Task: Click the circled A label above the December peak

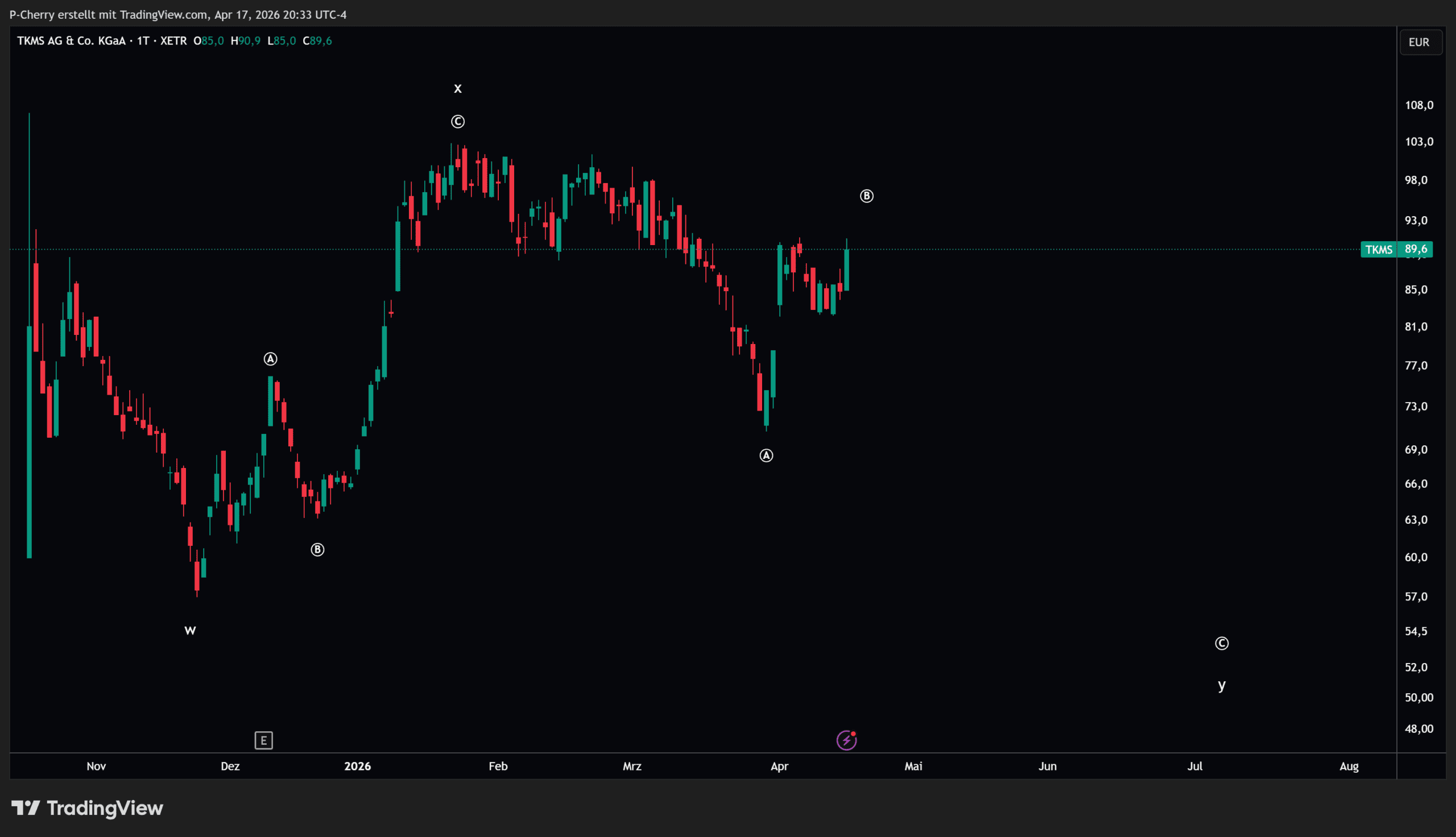Action: [270, 359]
